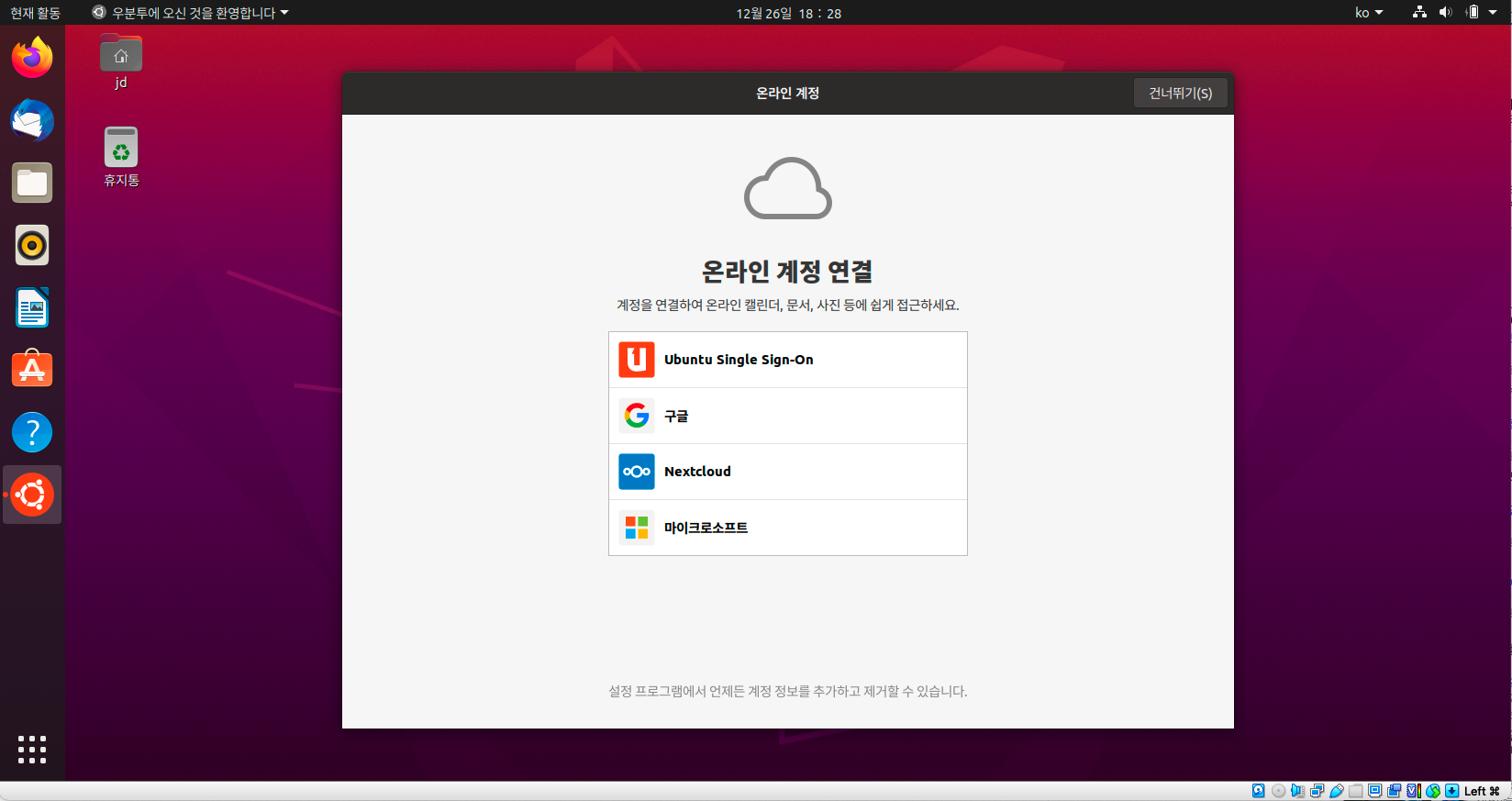Click VirtualBox hard disk status icon
Screen dimensions: 1512x801
coord(1259,790)
